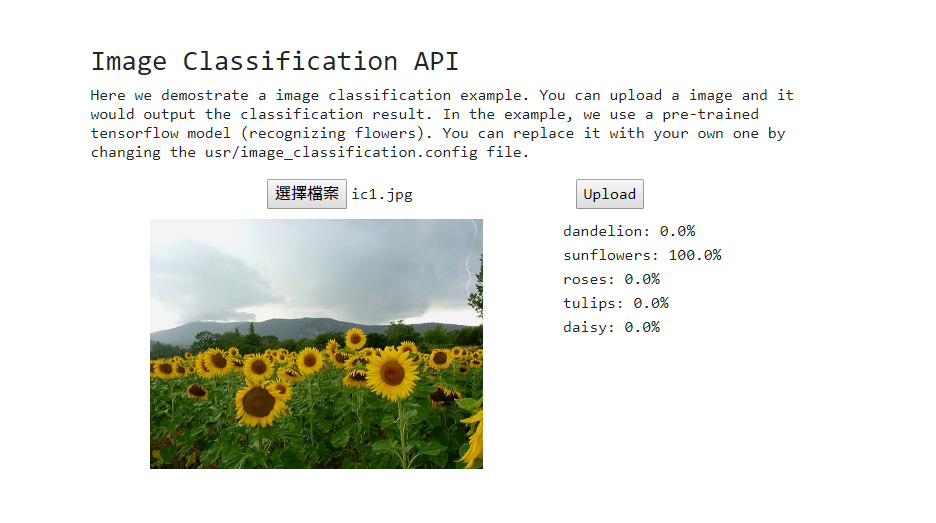Click the description paragraph mentioning usr/image_classification.config

click(442, 124)
